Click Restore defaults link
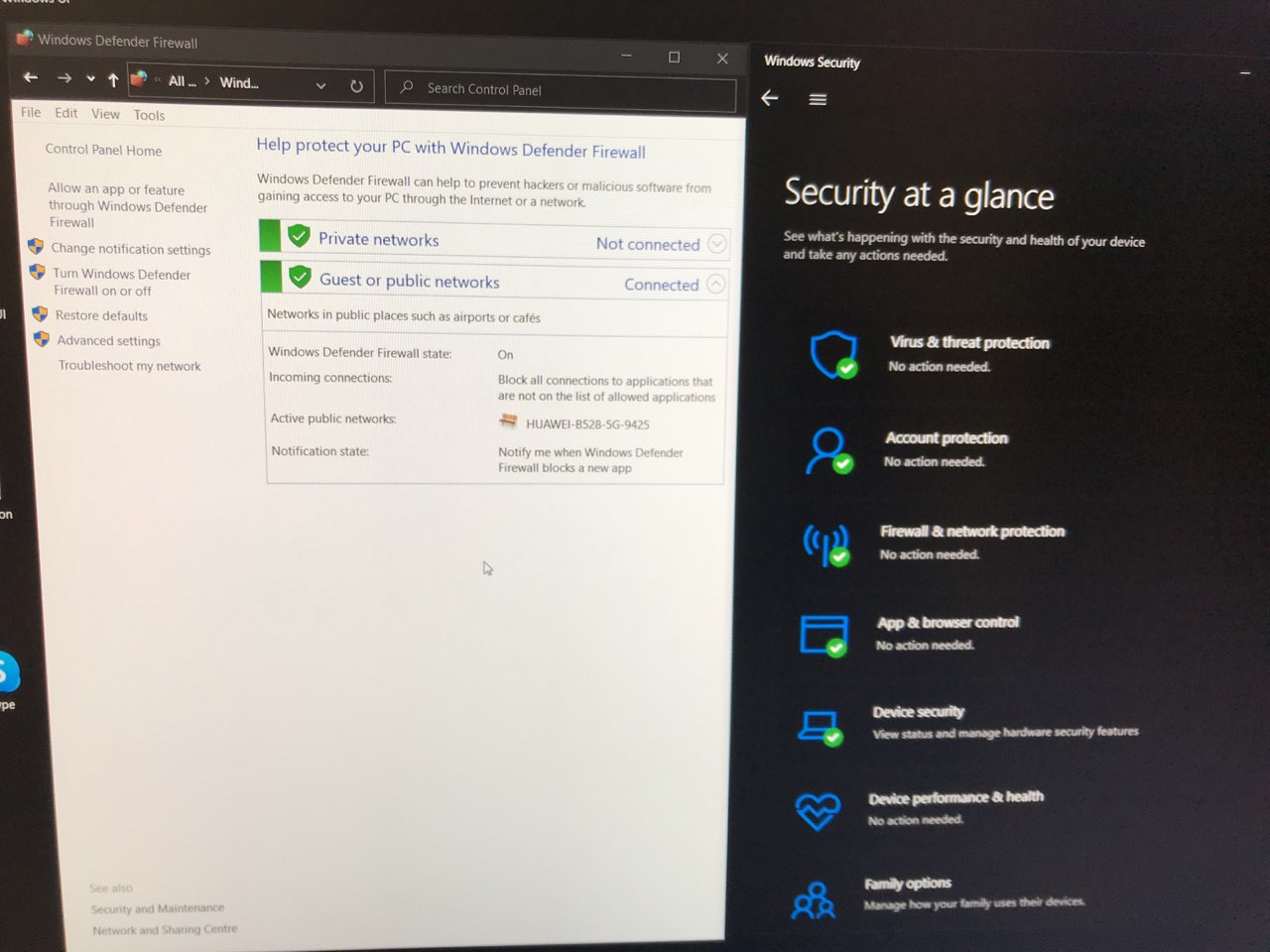 click(101, 315)
